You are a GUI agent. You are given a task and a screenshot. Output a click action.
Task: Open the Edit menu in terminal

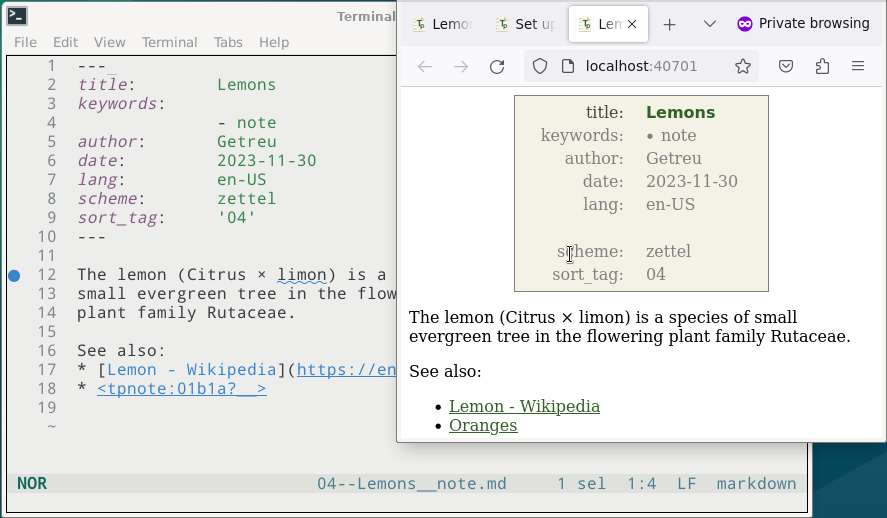click(x=66, y=42)
